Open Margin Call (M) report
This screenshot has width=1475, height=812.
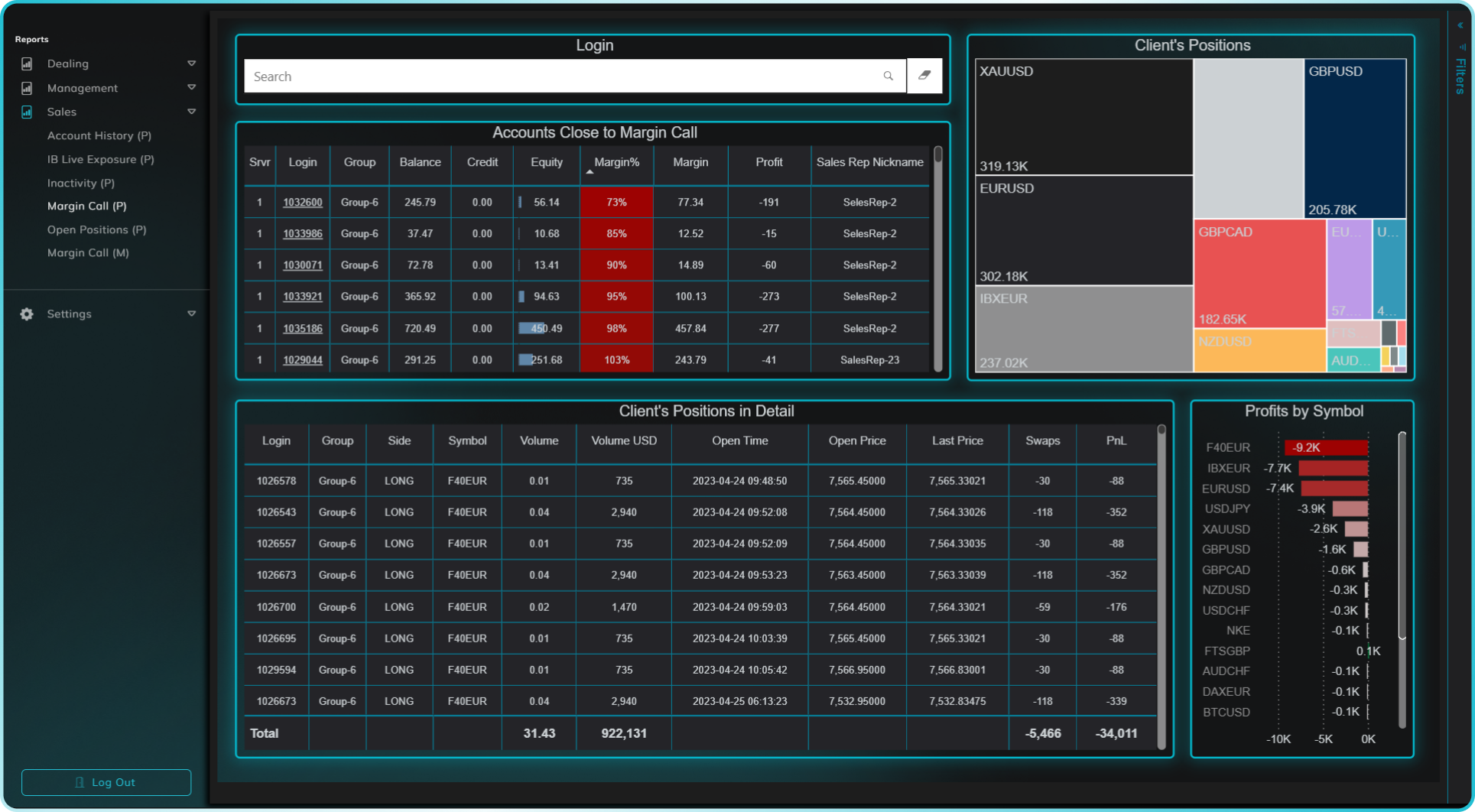coord(88,252)
